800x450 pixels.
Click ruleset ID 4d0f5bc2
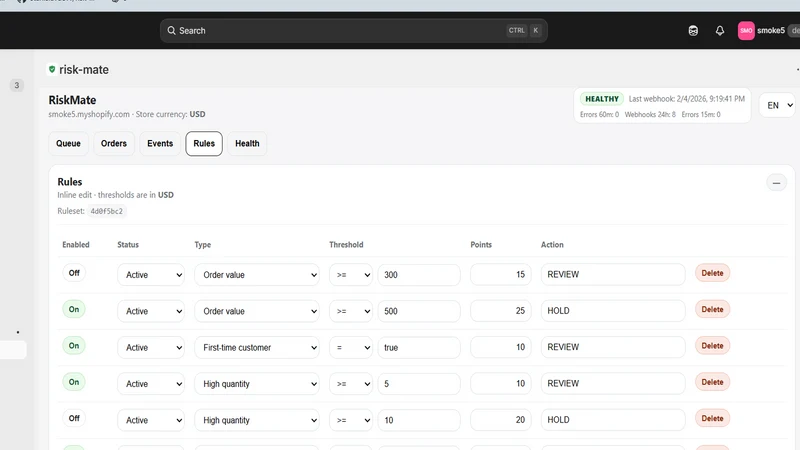point(107,211)
